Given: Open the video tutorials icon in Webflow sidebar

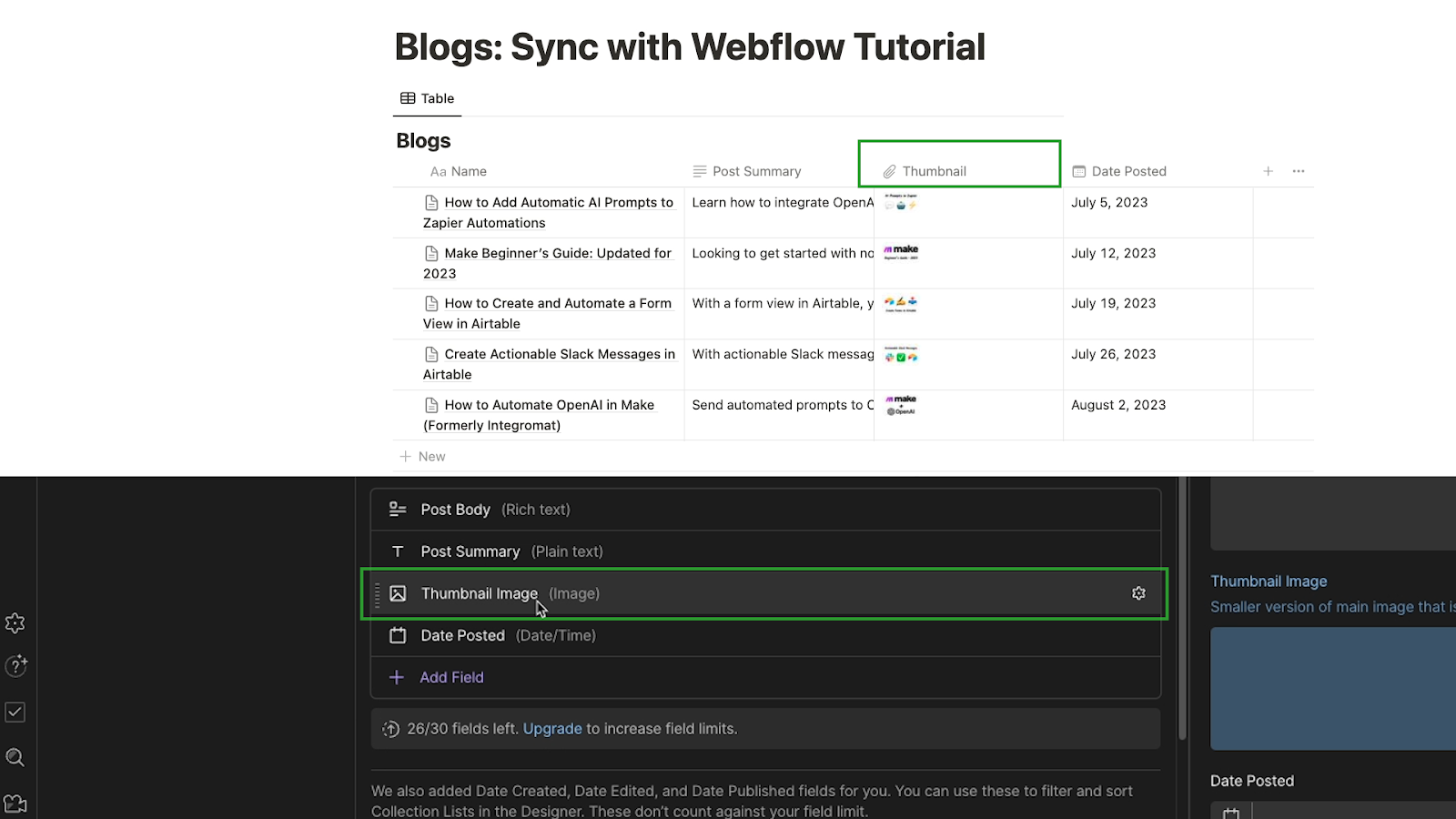Looking at the screenshot, I should coord(15,804).
